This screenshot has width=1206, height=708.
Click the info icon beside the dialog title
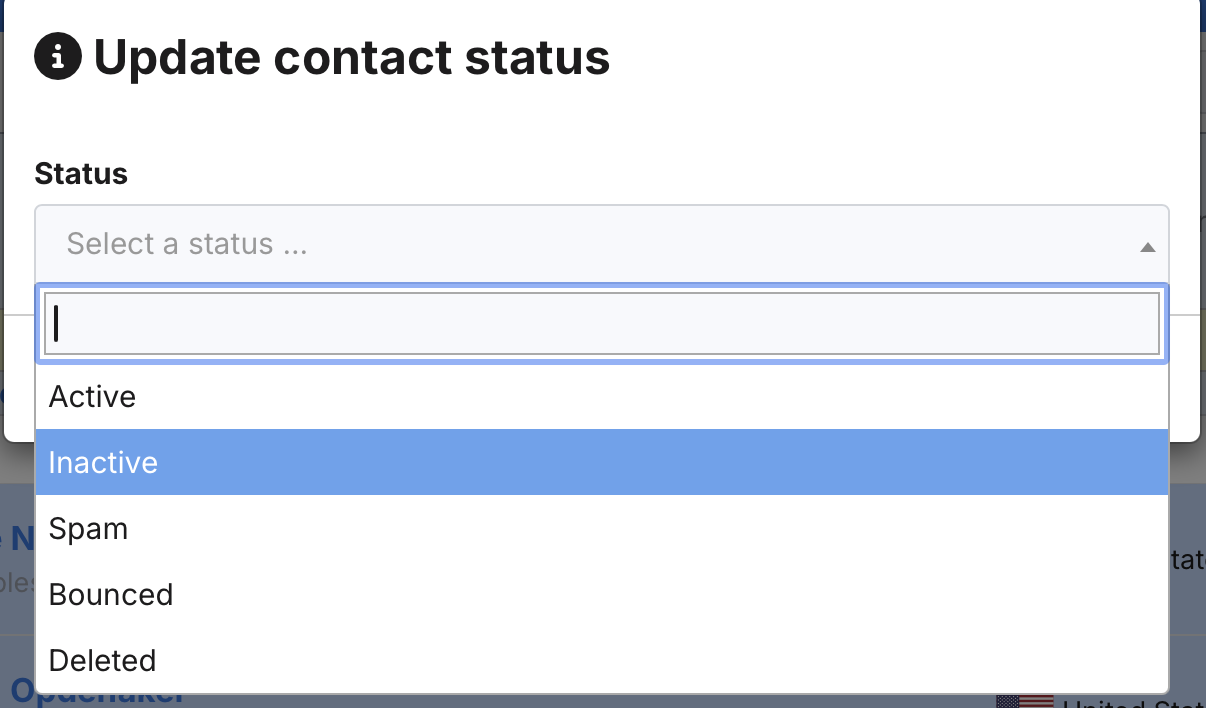click(x=58, y=58)
